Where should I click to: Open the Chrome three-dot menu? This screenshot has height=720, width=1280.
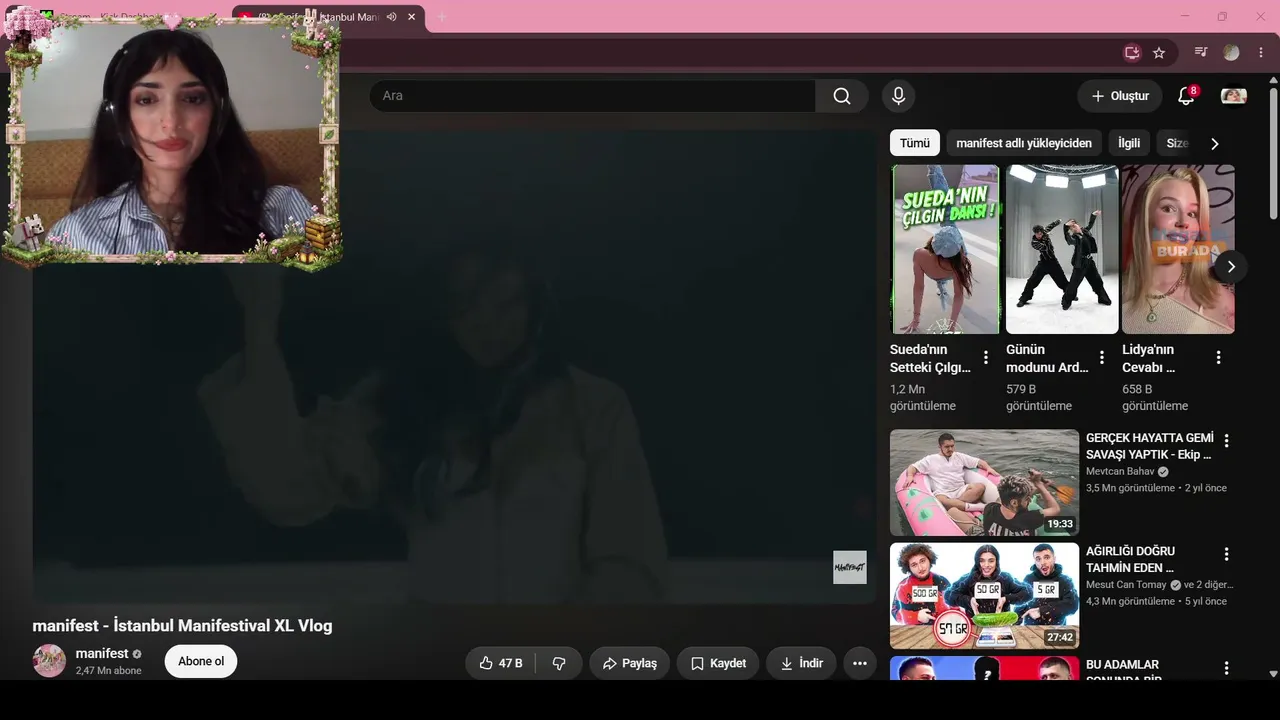click(x=1261, y=52)
